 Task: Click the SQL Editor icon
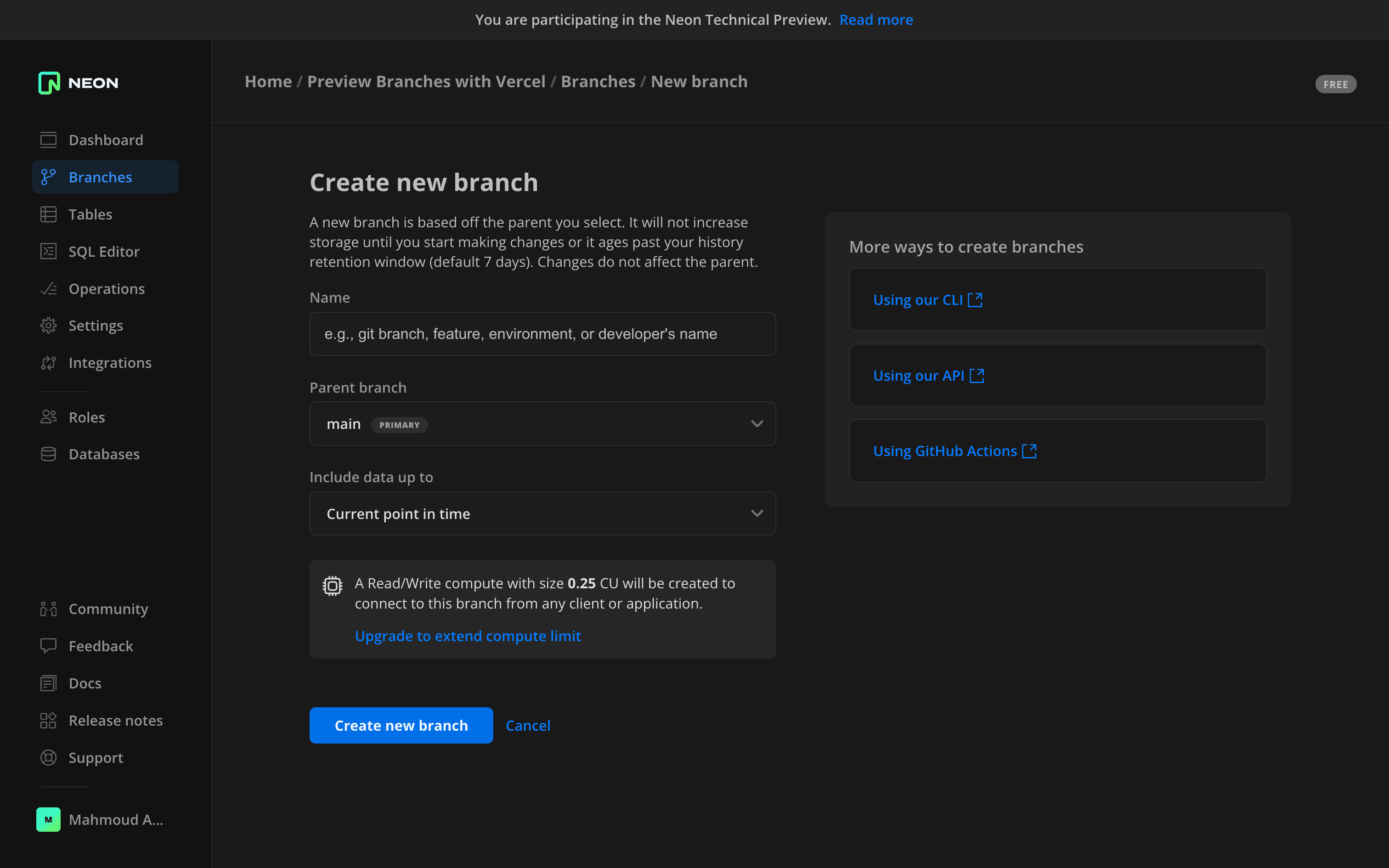tap(48, 252)
